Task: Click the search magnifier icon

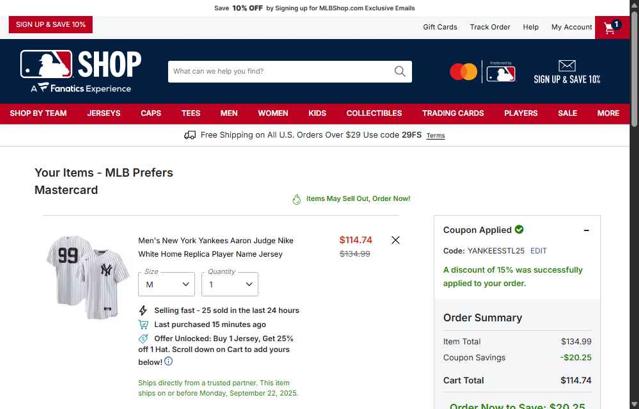Action: (400, 71)
